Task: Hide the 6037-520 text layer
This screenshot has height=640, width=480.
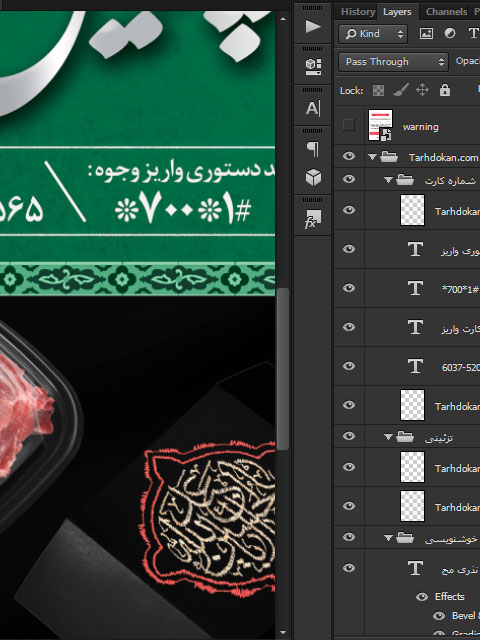Action: tap(349, 366)
